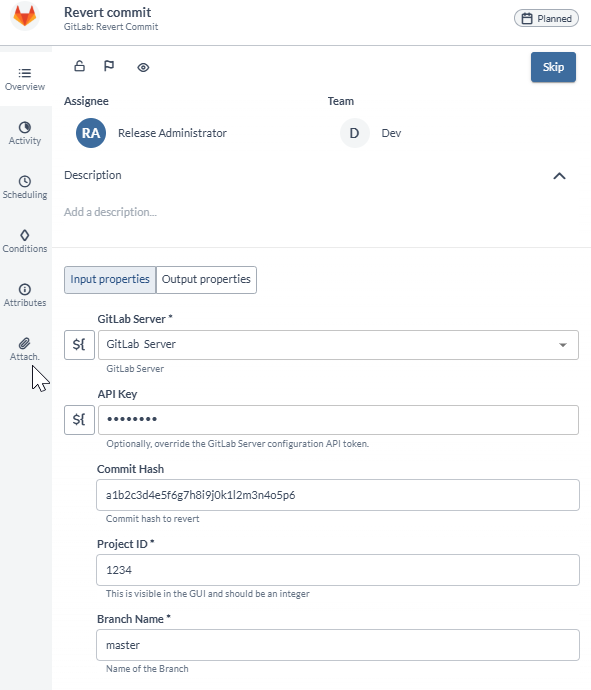
Task: Click the GitLab fox logo icon
Action: 25,16
